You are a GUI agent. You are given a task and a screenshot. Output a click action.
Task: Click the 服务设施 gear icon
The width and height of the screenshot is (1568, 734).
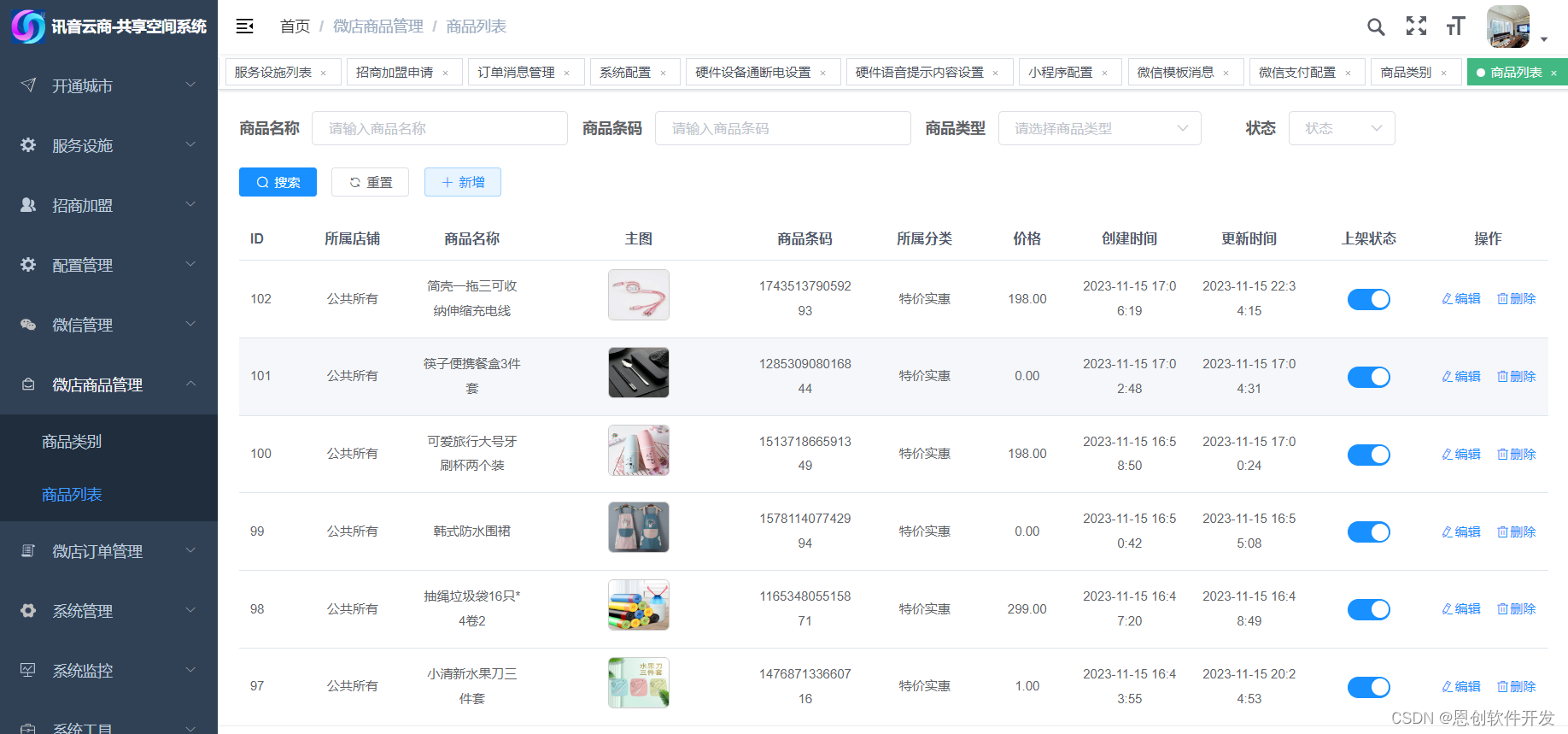pyautogui.click(x=28, y=145)
